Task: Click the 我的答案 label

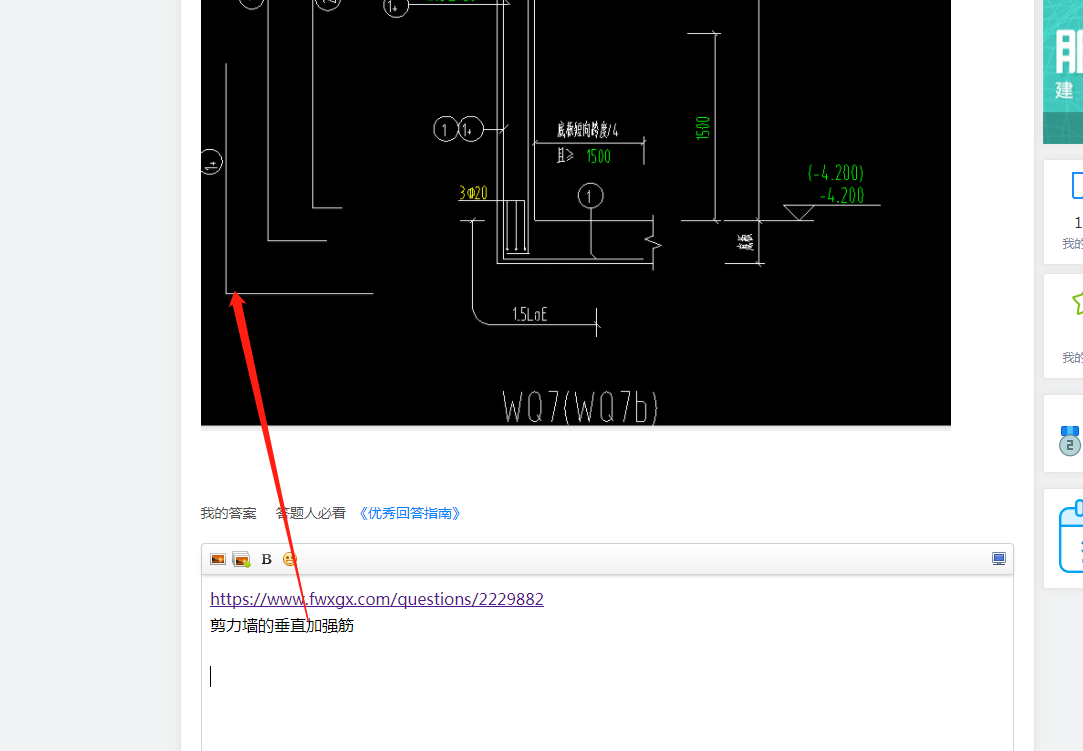Action: pyautogui.click(x=229, y=513)
